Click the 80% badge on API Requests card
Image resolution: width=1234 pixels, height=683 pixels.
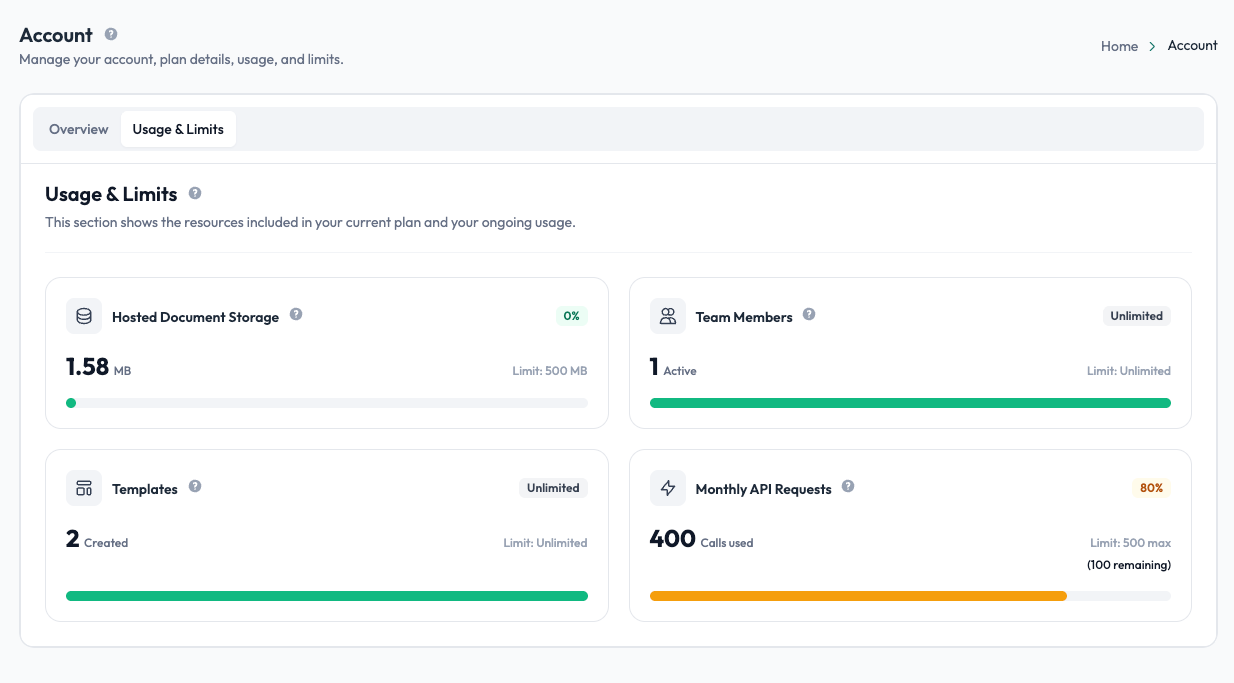pyautogui.click(x=1152, y=488)
